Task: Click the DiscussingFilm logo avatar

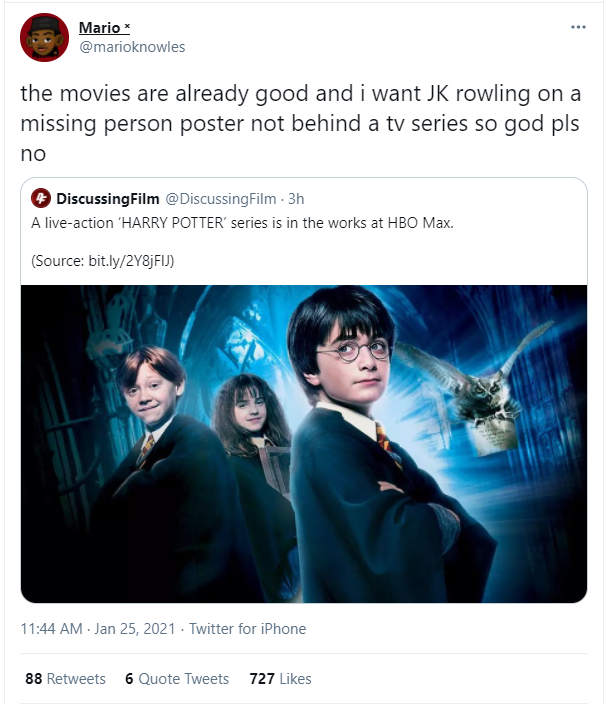Action: coord(41,198)
